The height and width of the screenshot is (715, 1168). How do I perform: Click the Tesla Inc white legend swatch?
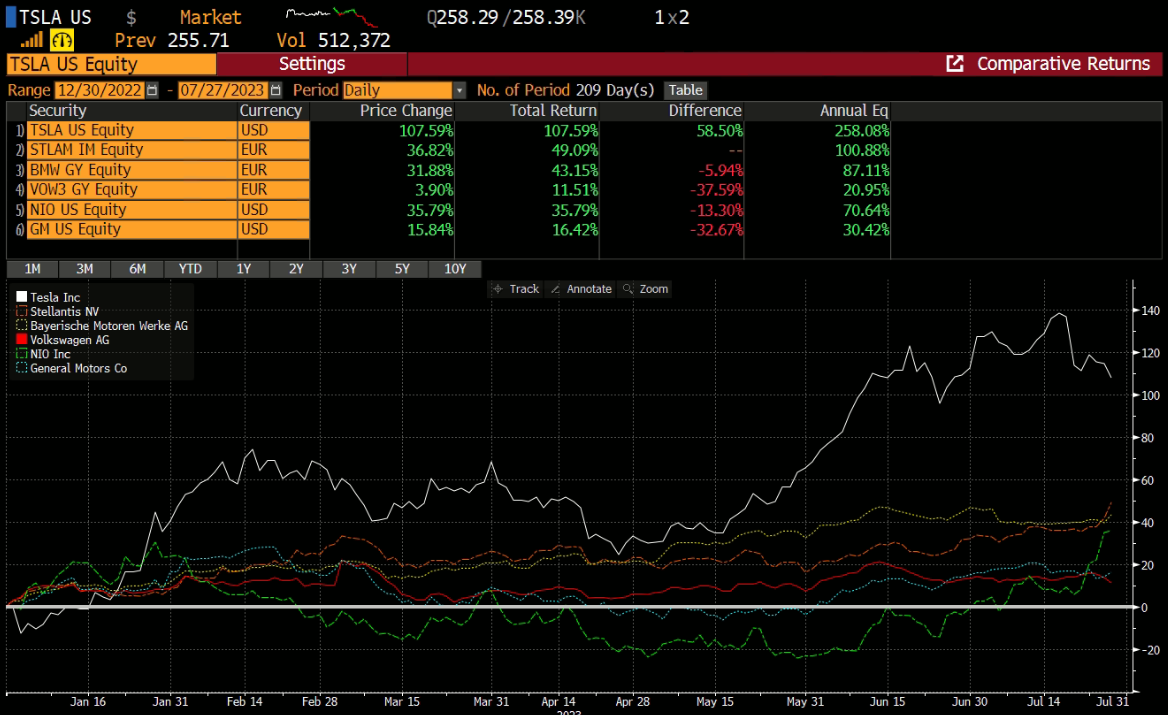tap(22, 298)
